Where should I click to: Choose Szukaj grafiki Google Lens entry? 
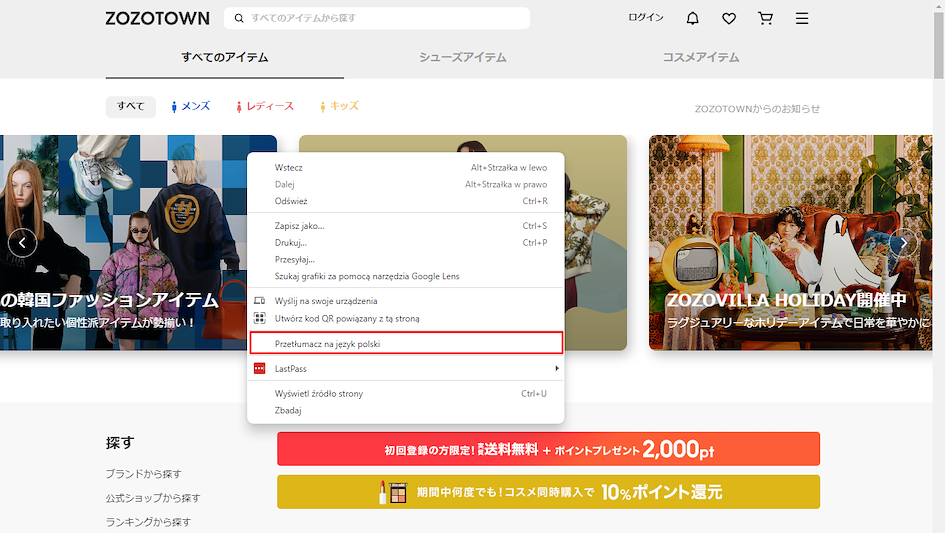coord(406,277)
